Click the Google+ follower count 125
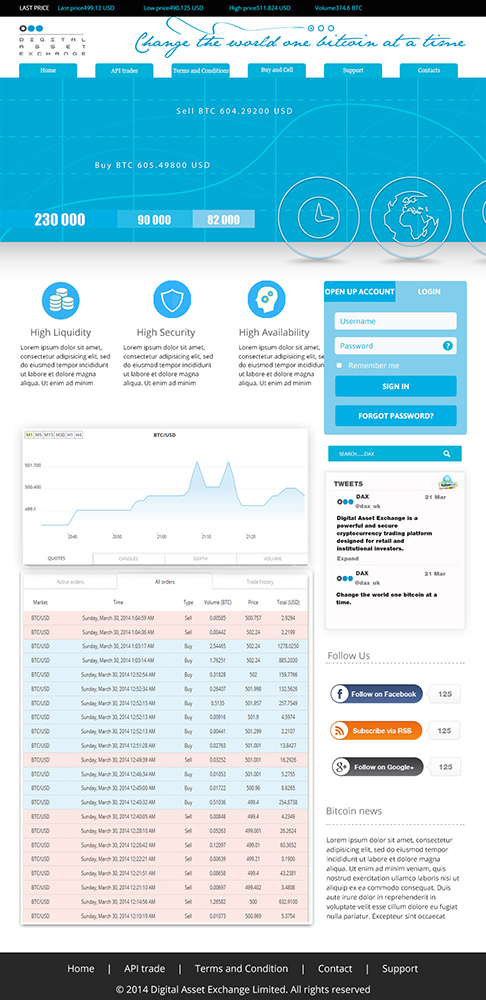 (x=445, y=767)
